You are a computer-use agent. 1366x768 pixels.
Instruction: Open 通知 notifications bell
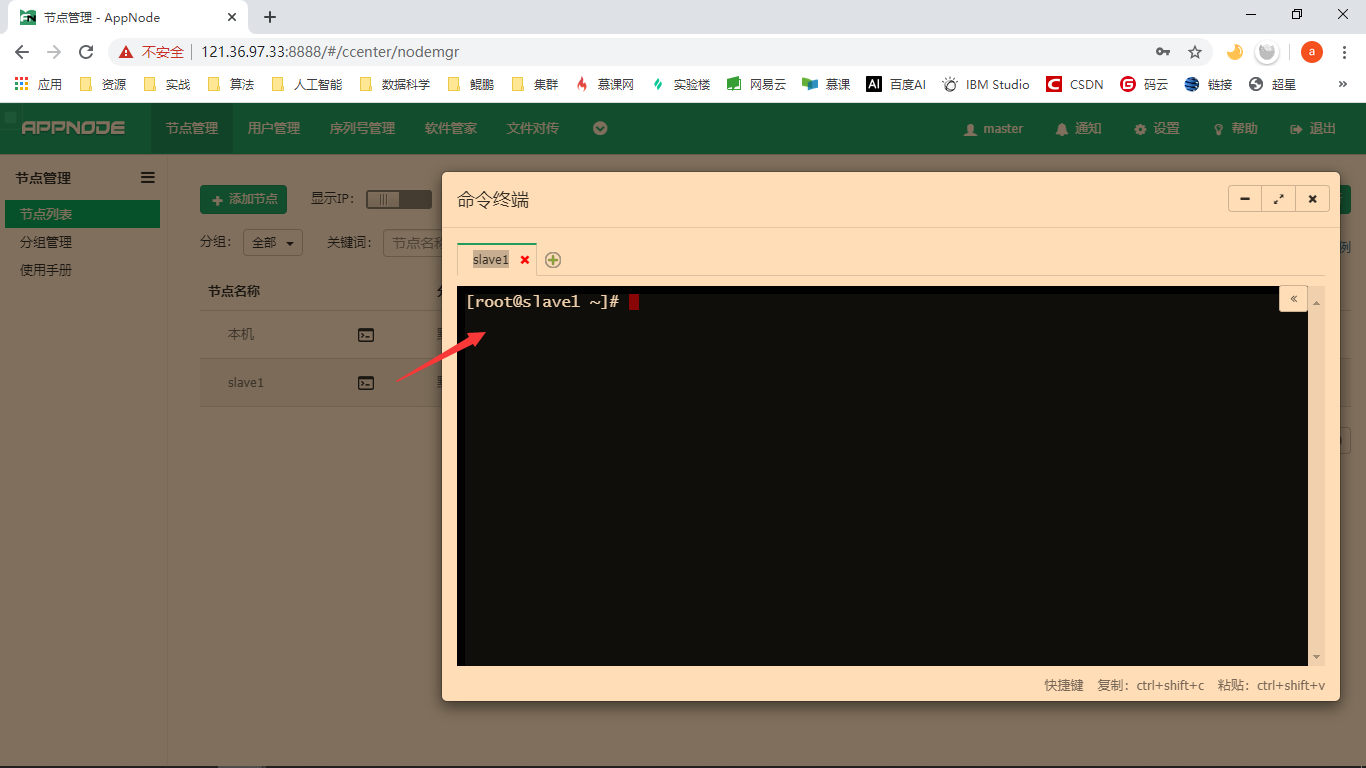tap(1078, 129)
